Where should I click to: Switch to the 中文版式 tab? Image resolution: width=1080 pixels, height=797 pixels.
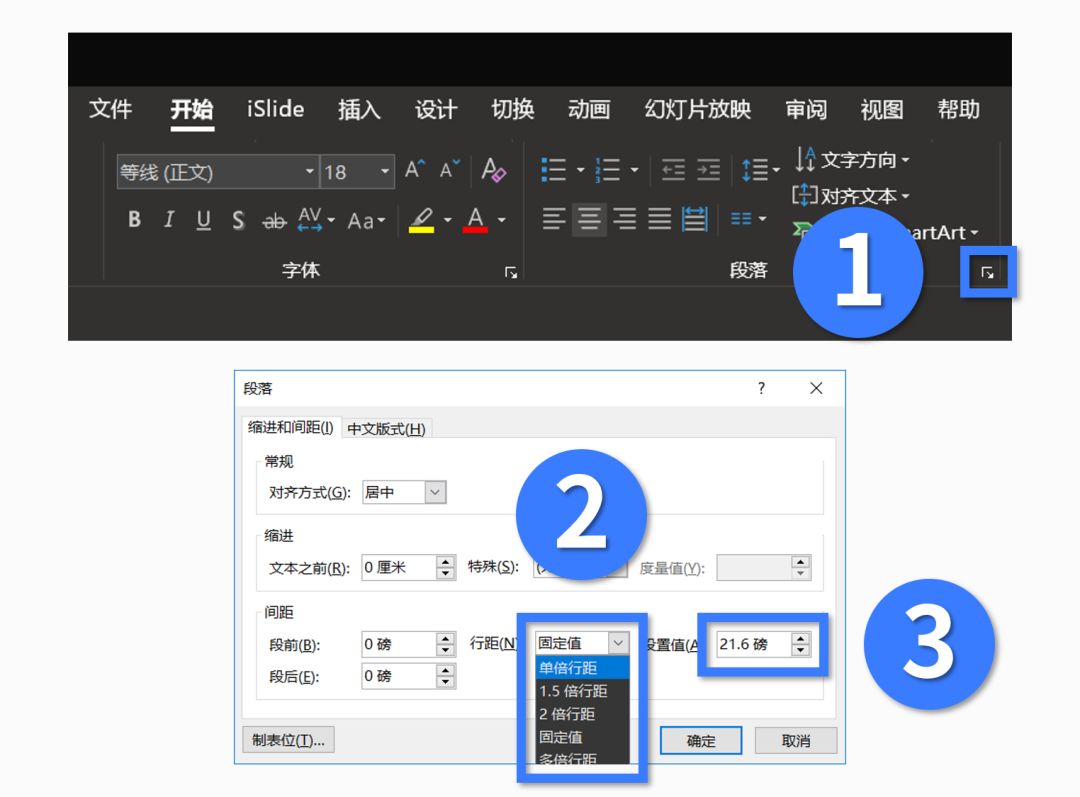click(386, 429)
